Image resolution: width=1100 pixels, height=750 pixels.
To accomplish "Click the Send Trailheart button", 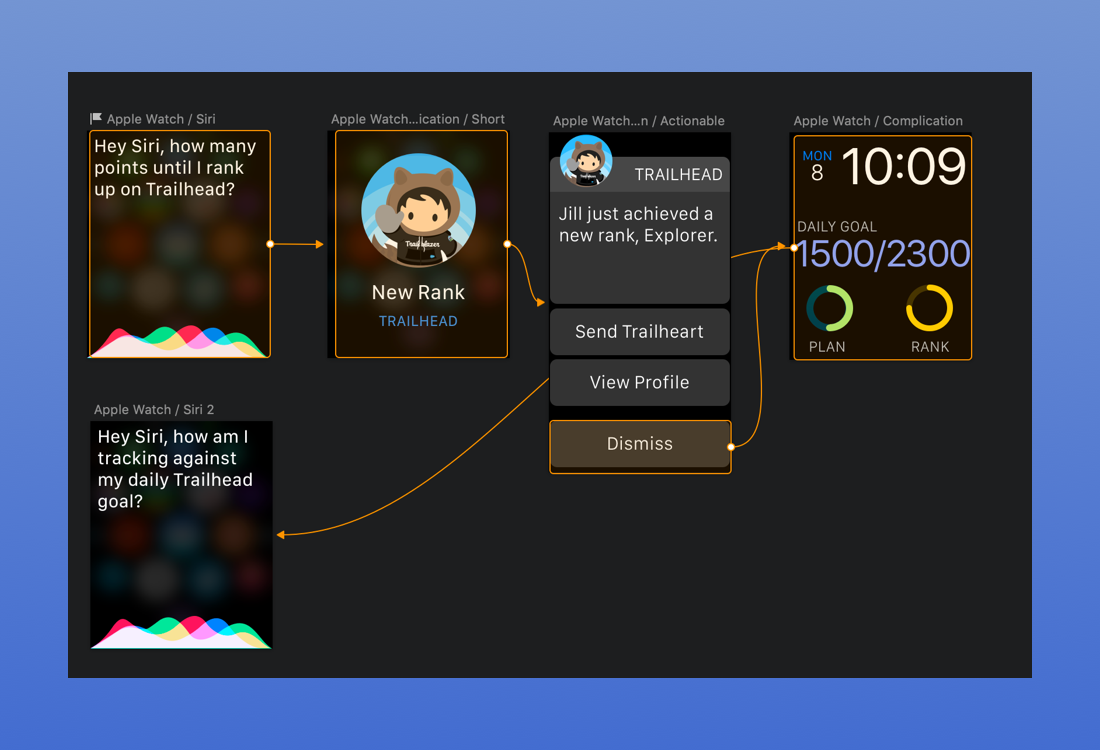I will point(640,332).
